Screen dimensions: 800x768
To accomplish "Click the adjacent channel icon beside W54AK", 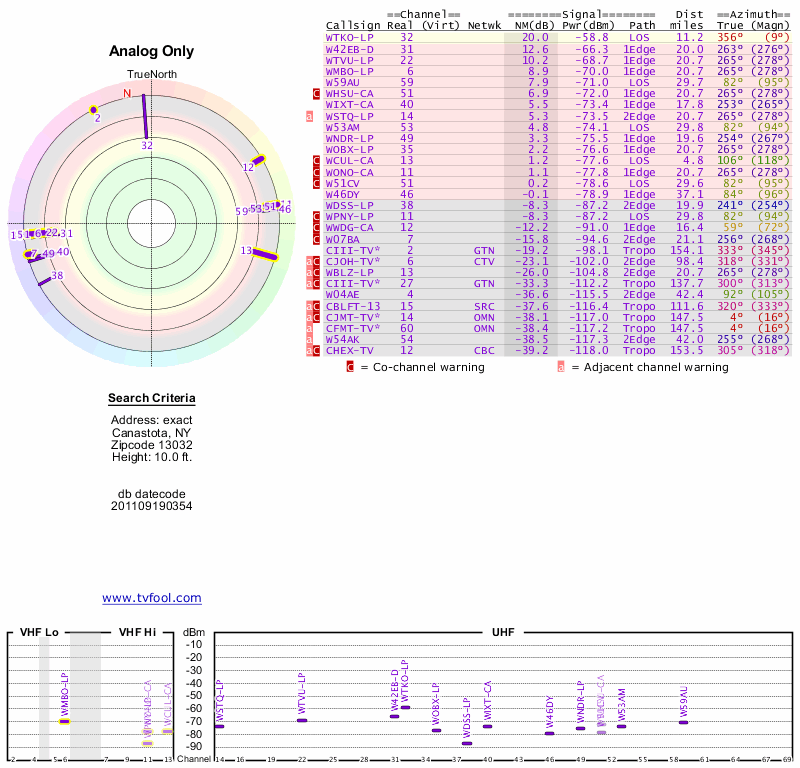I will (310, 339).
